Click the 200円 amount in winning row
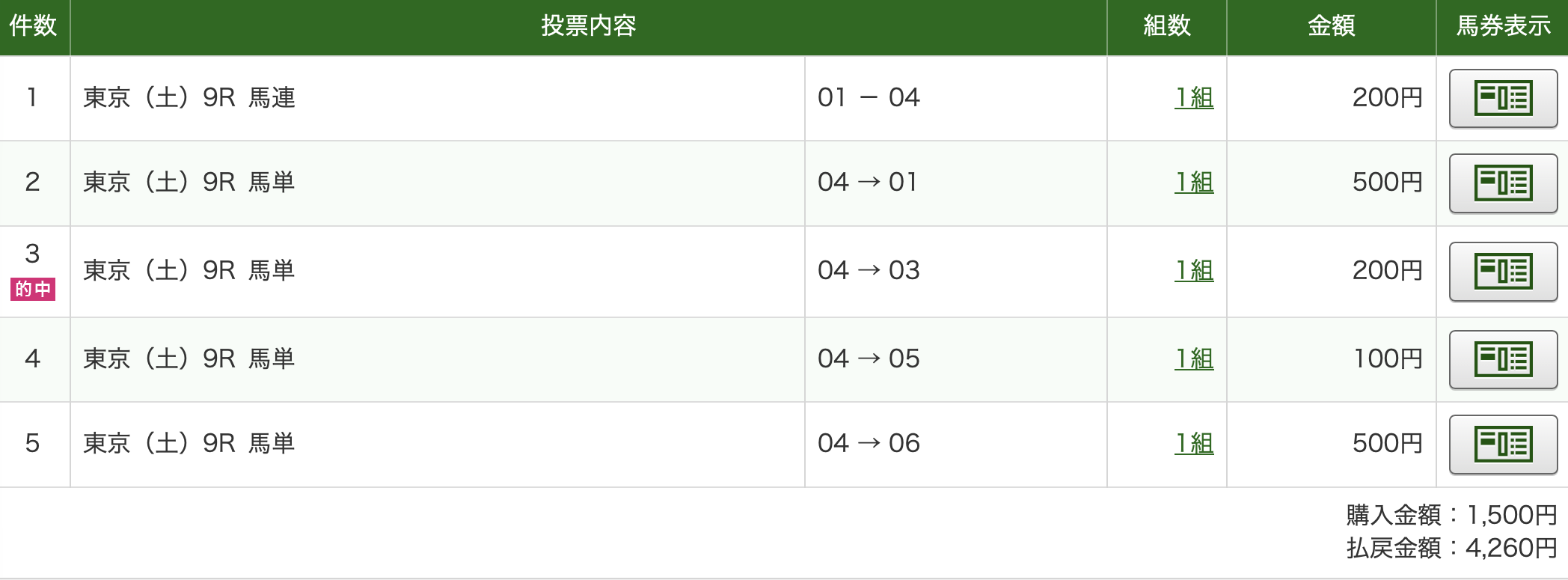Screen dimensions: 1568x580 1387,271
